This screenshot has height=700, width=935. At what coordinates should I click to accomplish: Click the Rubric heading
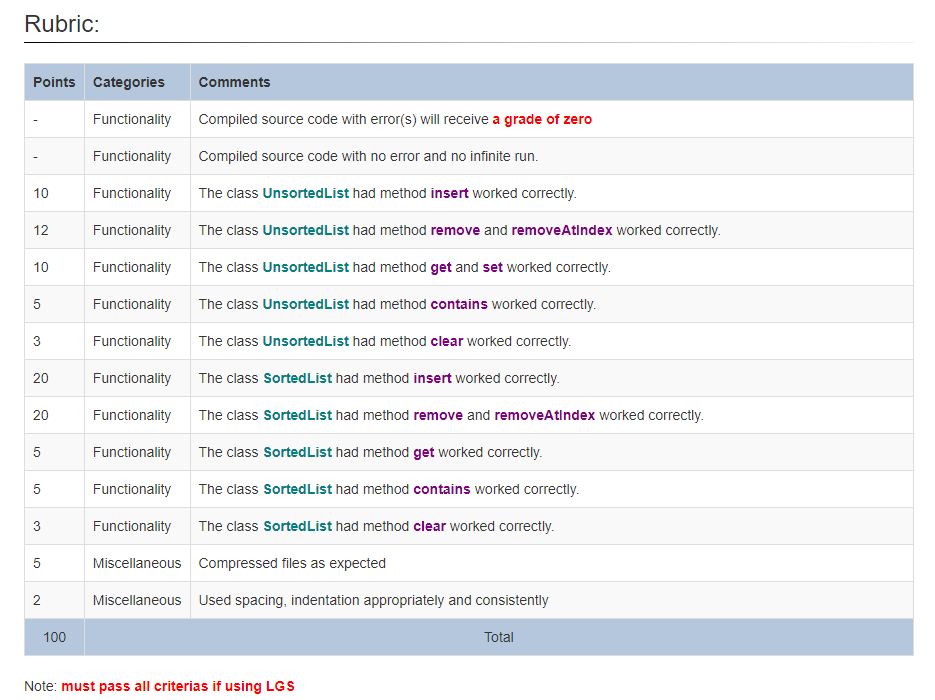[60, 24]
